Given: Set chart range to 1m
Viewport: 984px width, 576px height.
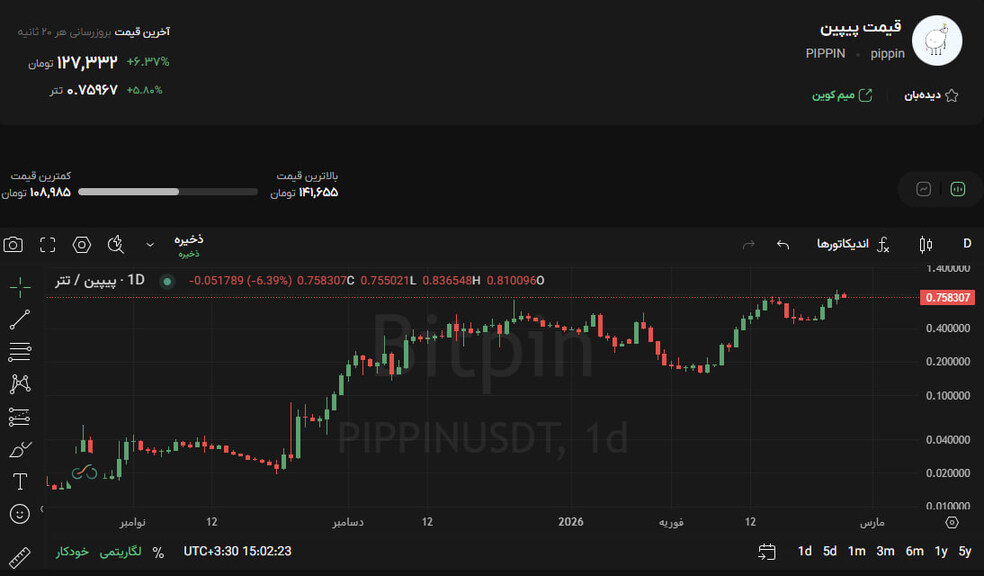Looking at the screenshot, I should click(x=857, y=551).
